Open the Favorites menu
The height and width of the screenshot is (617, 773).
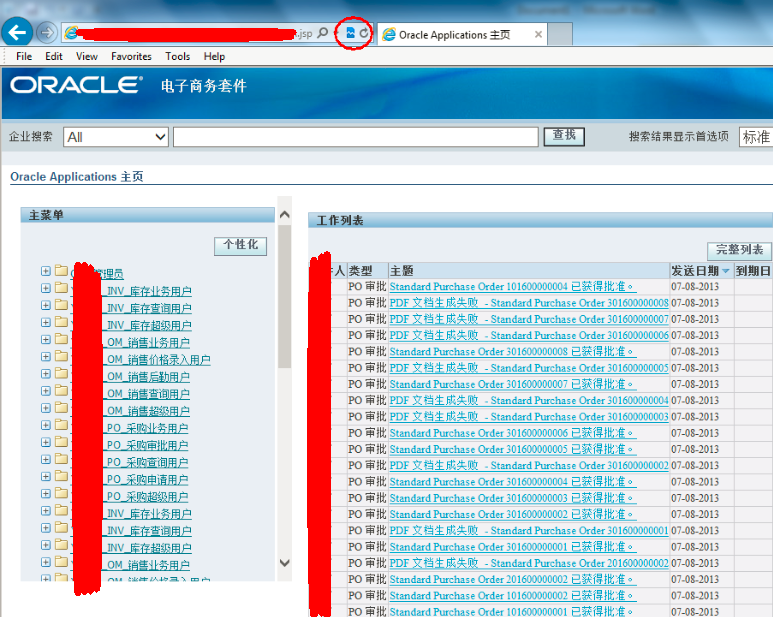pos(131,56)
